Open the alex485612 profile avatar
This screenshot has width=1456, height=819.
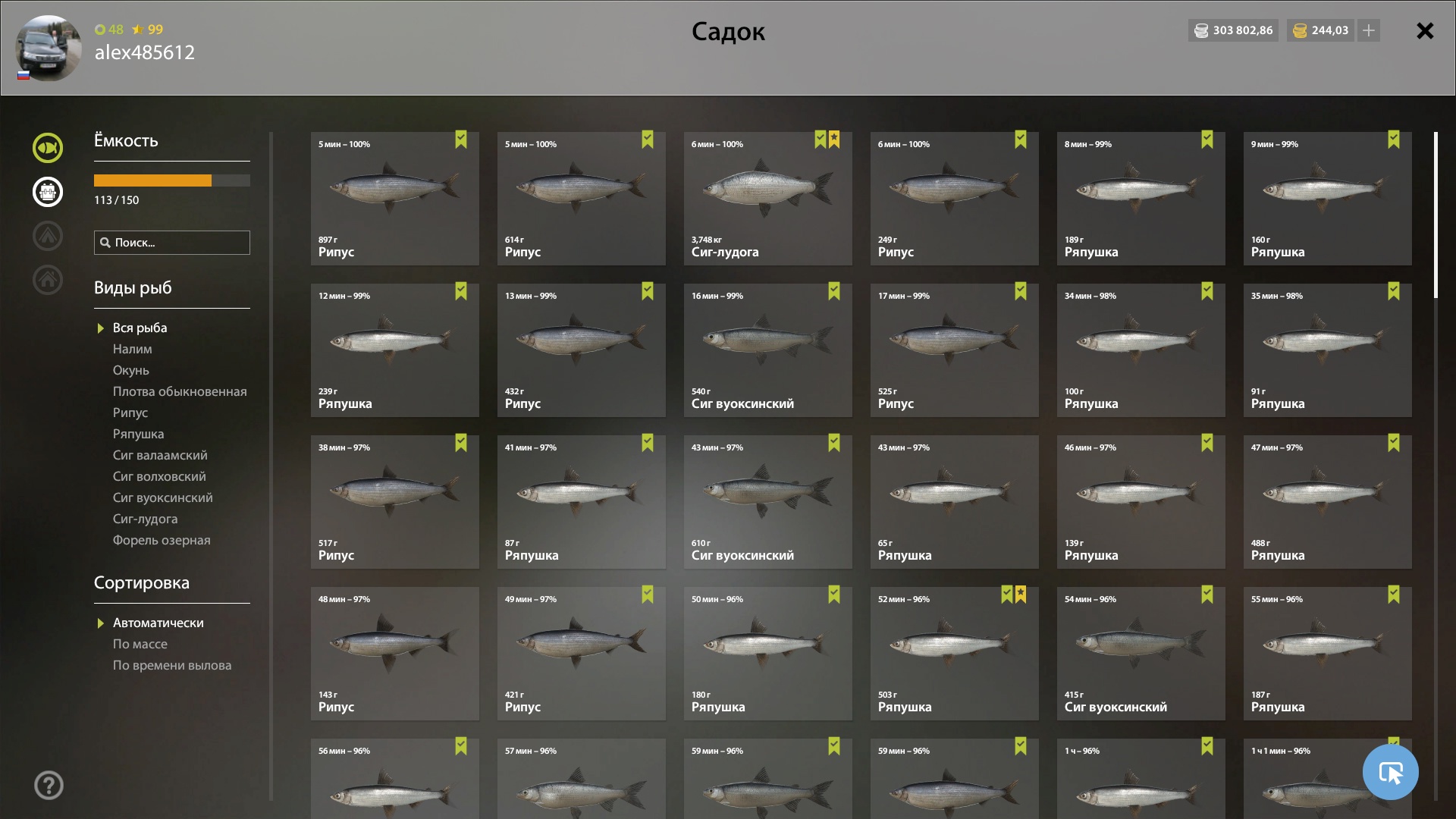pyautogui.click(x=49, y=48)
